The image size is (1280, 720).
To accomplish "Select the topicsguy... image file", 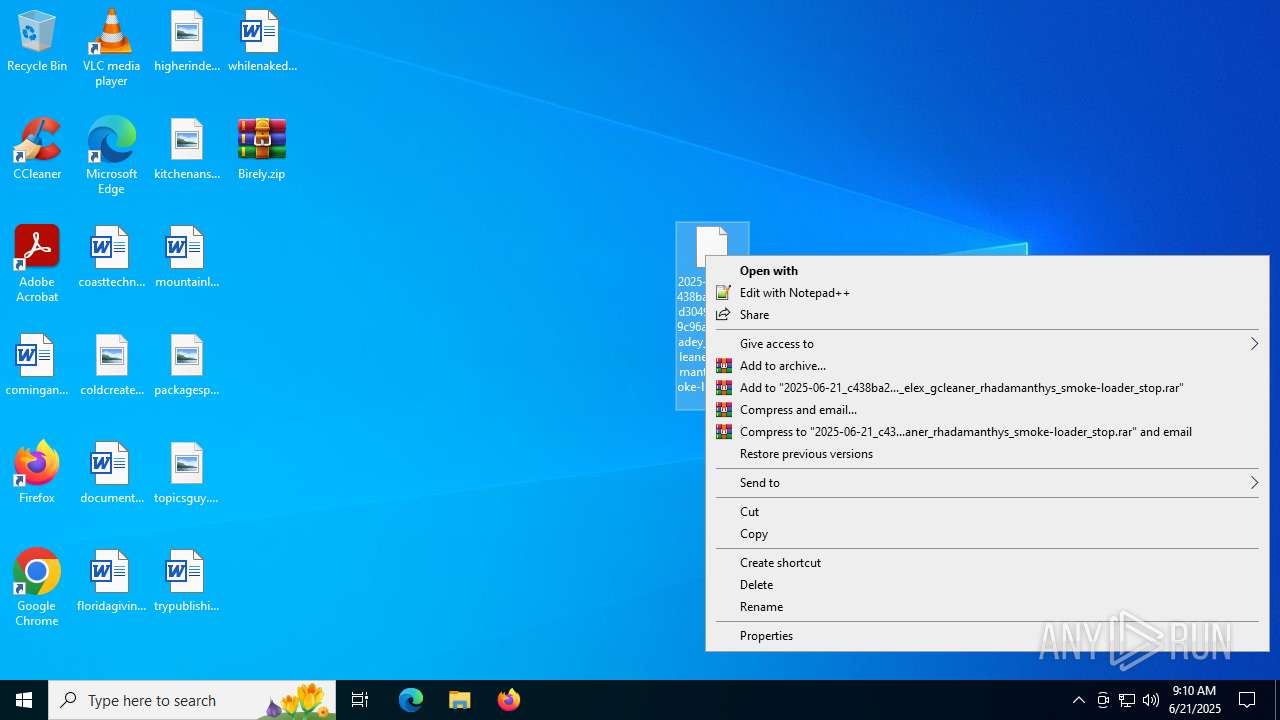I will coord(187,474).
